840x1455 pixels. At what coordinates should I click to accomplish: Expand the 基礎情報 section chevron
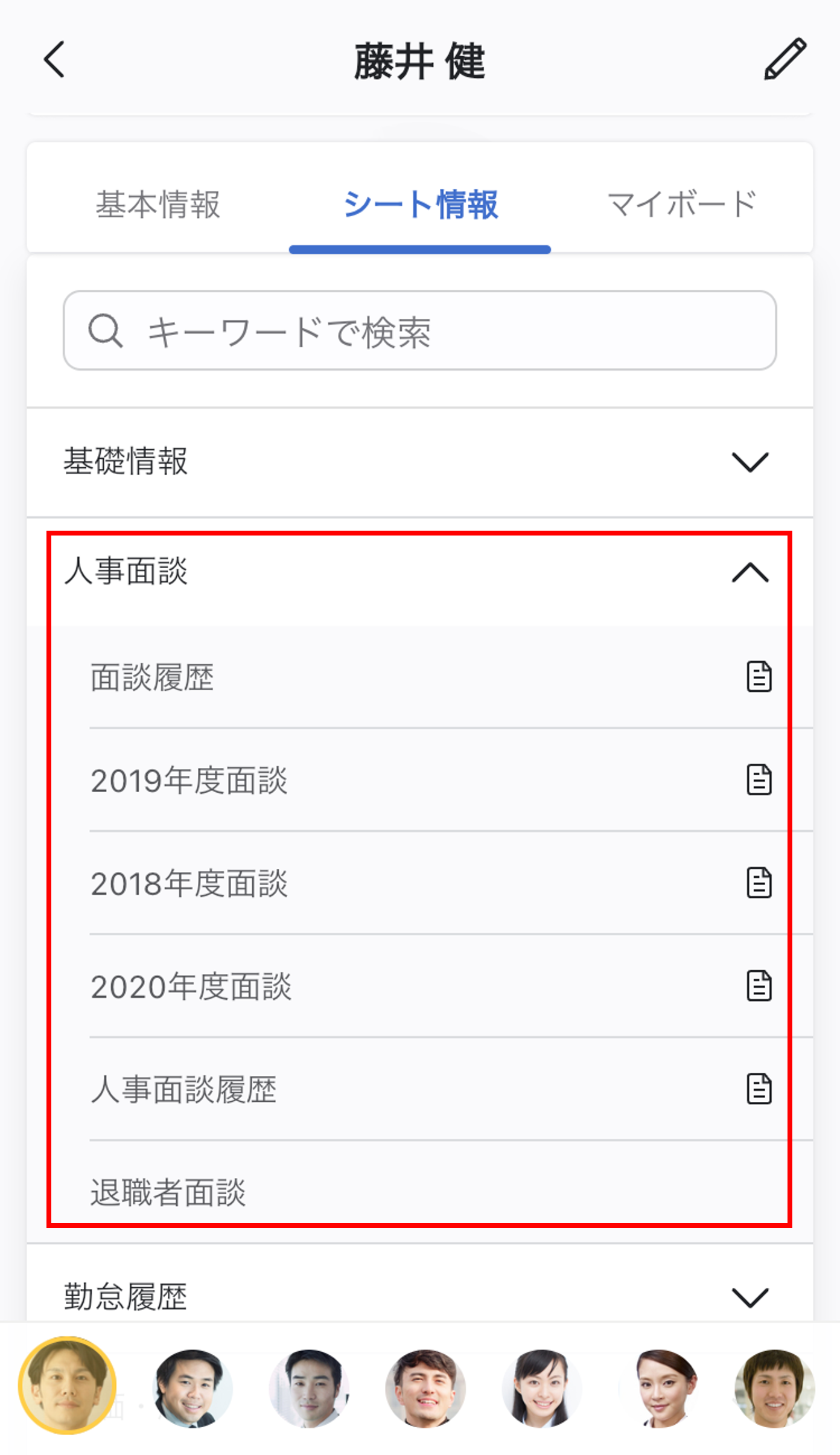point(750,462)
